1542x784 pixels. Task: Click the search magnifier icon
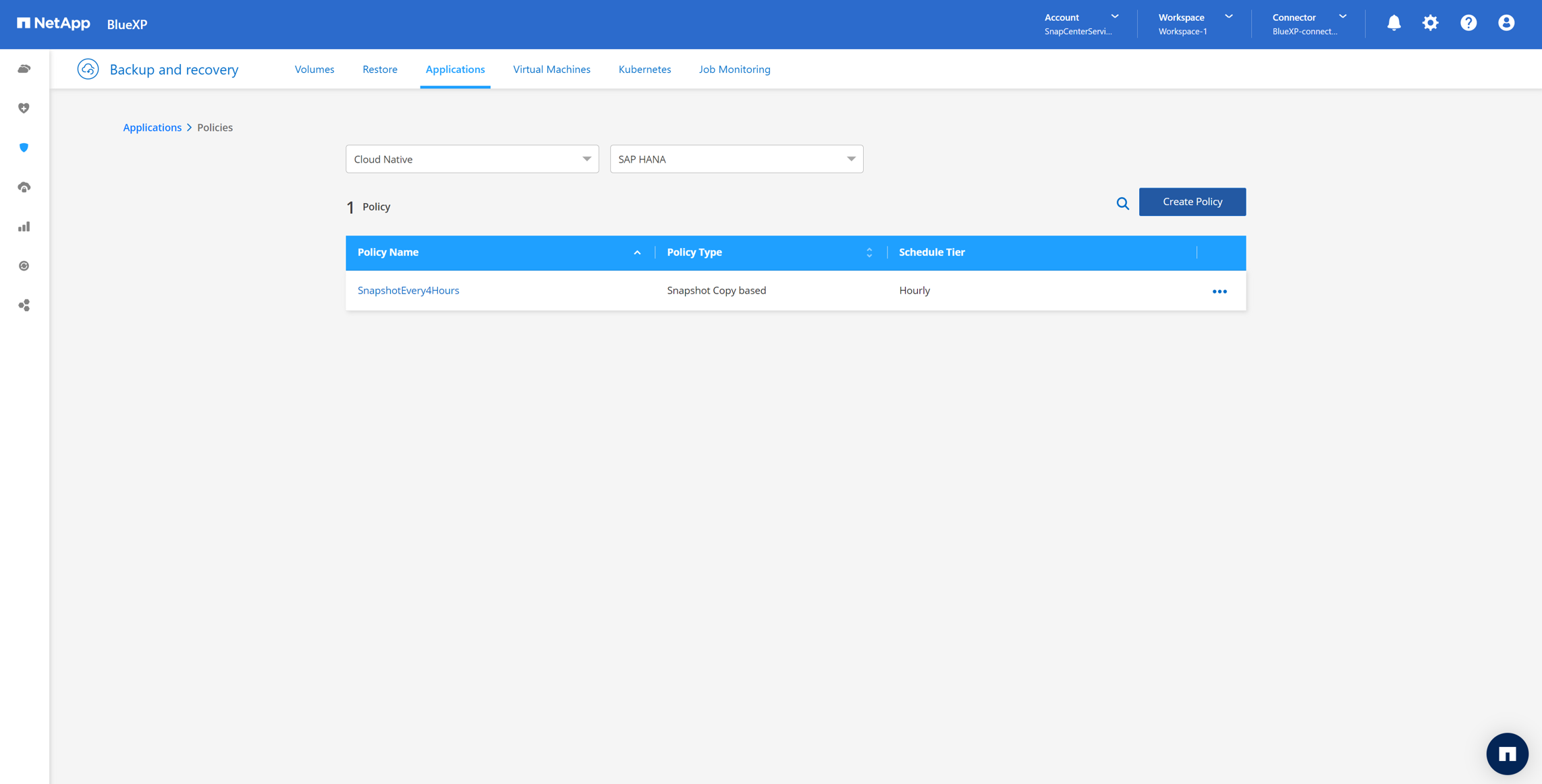[1122, 203]
